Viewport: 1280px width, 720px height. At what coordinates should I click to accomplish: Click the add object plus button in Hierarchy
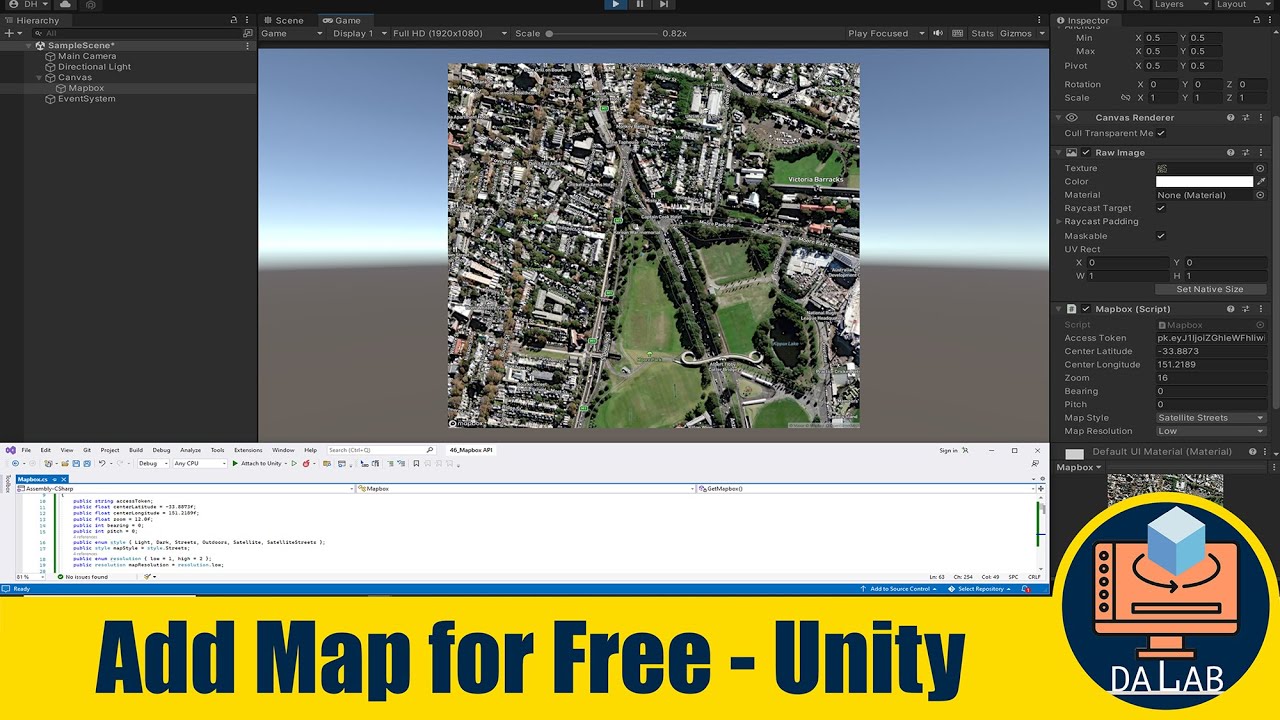(11, 33)
